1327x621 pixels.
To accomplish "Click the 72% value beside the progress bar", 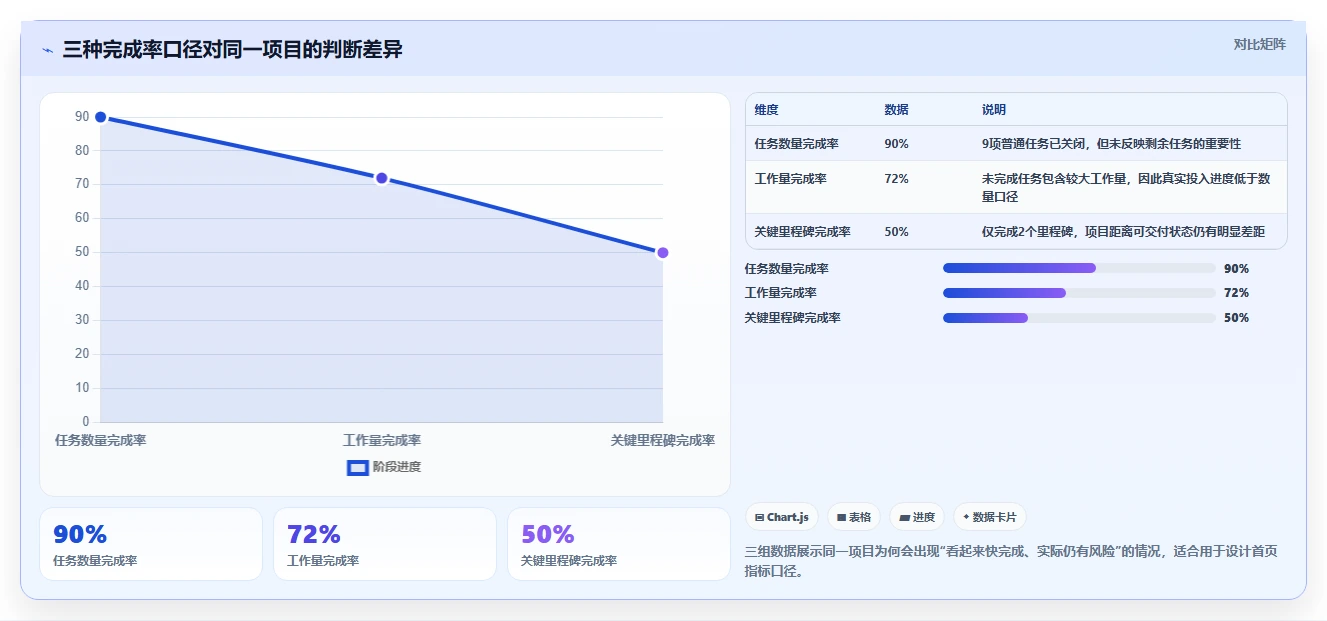I will 1236,293.
